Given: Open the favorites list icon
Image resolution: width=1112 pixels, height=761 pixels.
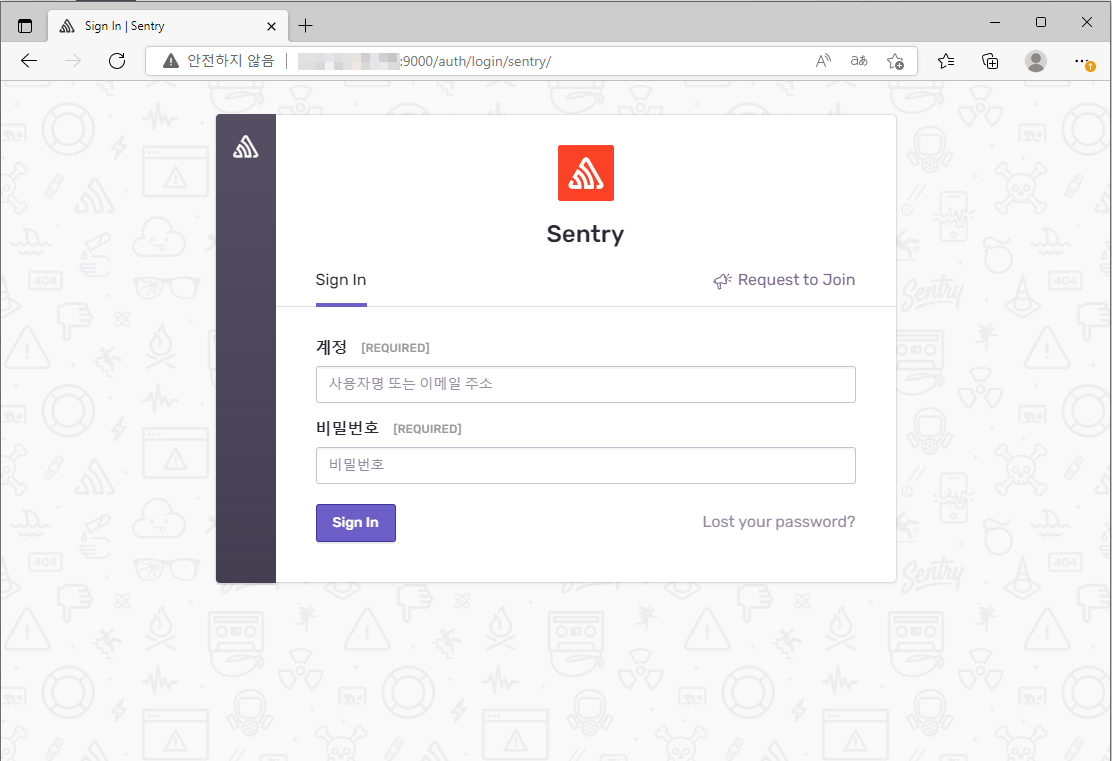Looking at the screenshot, I should (946, 61).
